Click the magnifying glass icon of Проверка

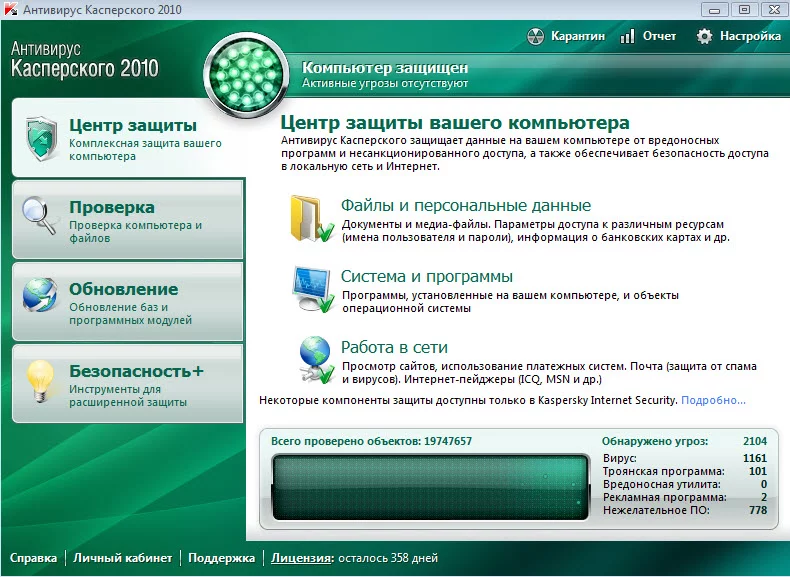39,216
